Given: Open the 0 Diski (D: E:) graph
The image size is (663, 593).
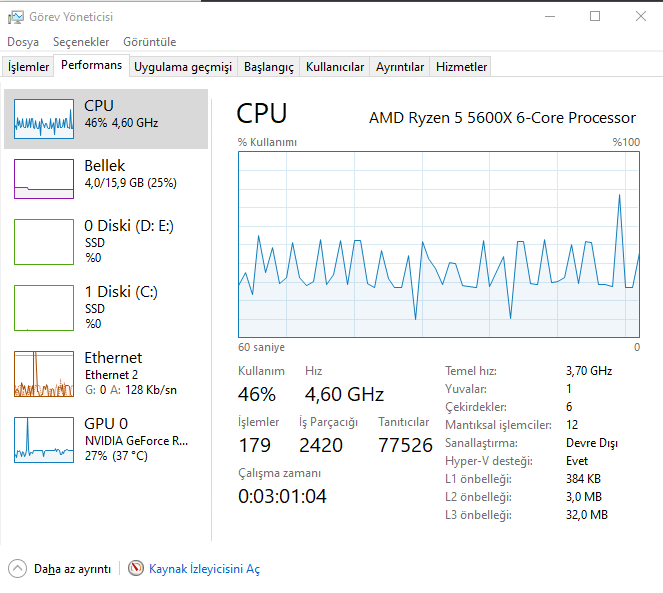Looking at the screenshot, I should (x=44, y=242).
